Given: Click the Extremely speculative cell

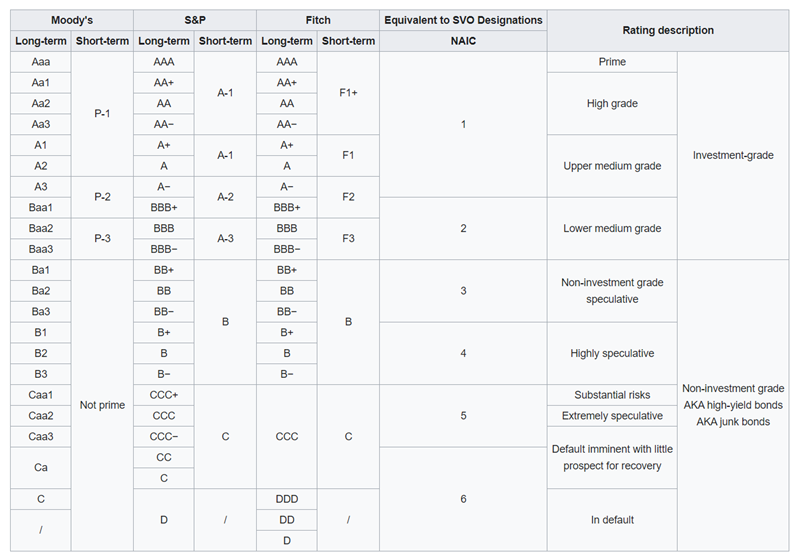Looking at the screenshot, I should (x=612, y=416).
